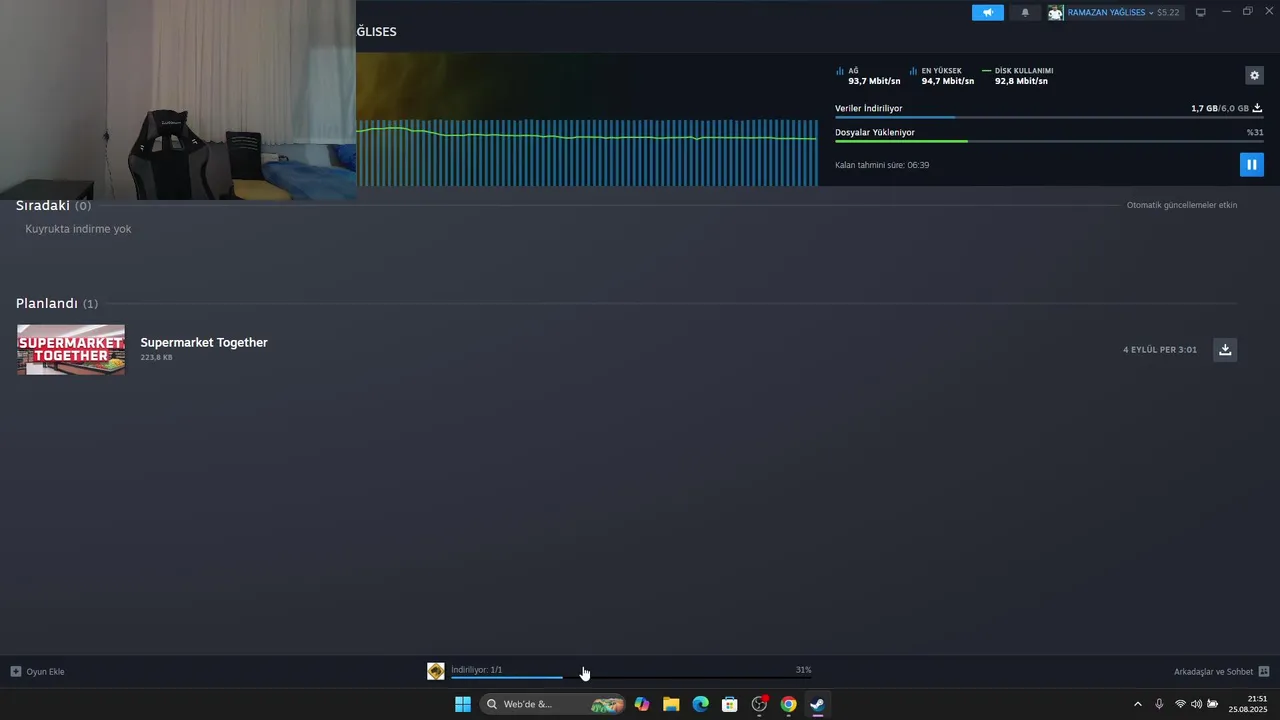Click the downloading game icon in footer
Screen dimensions: 1280x720
pyautogui.click(x=436, y=671)
